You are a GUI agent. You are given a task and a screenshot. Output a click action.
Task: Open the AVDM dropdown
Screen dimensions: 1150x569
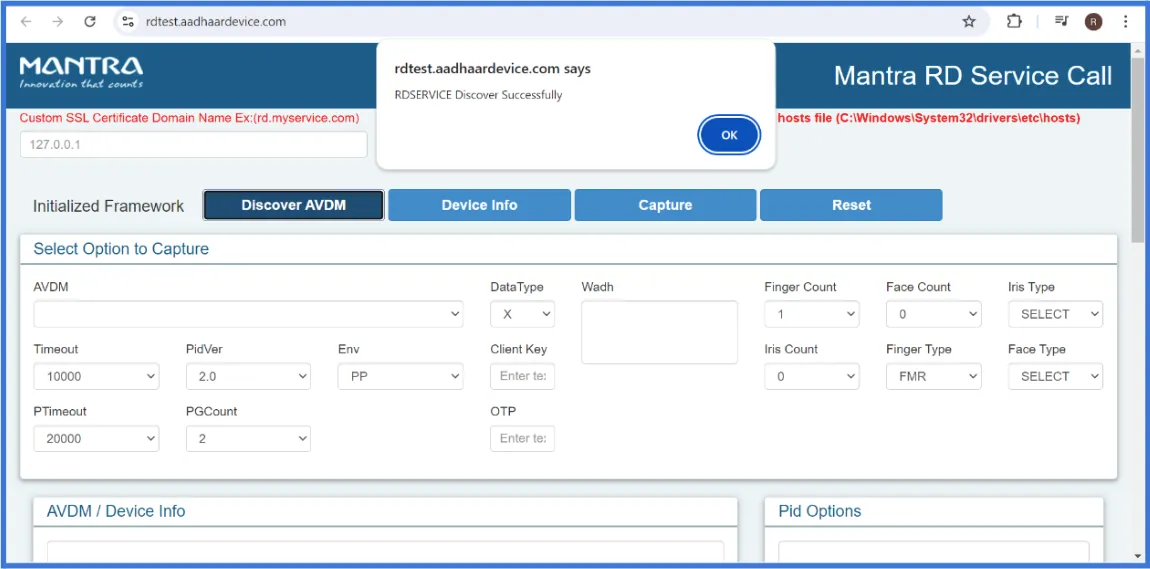coord(248,314)
